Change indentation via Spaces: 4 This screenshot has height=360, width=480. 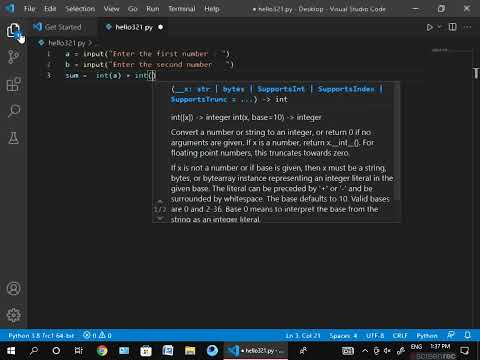(x=343, y=336)
